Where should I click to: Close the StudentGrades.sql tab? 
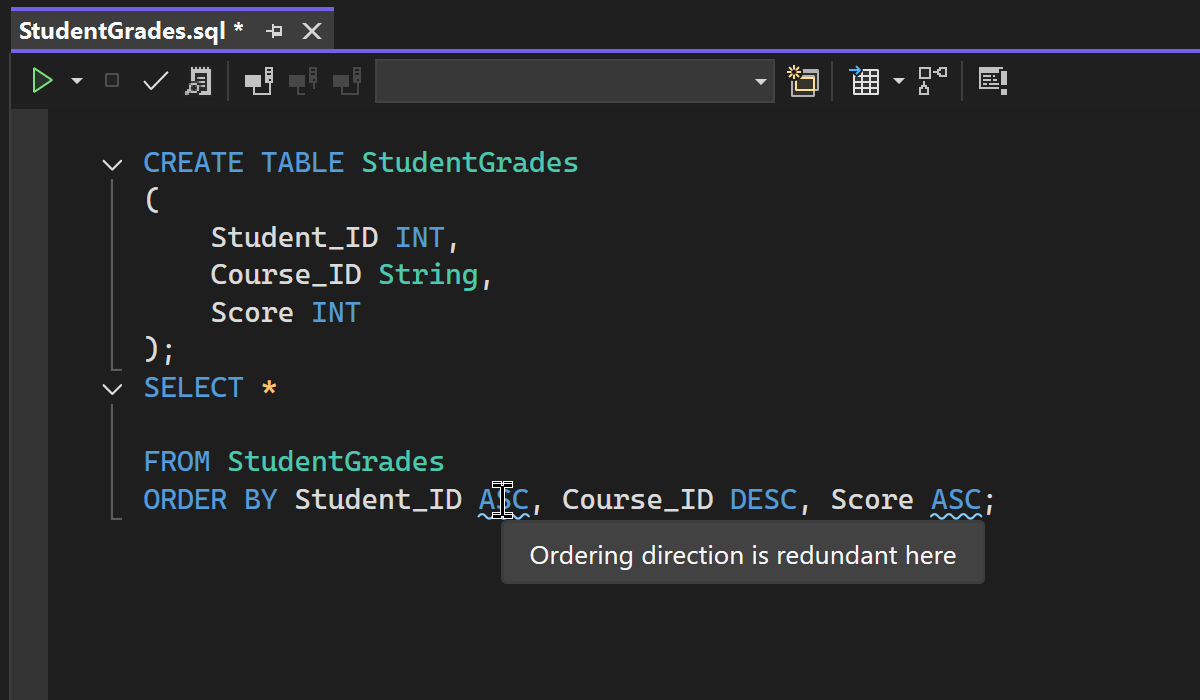pos(311,31)
